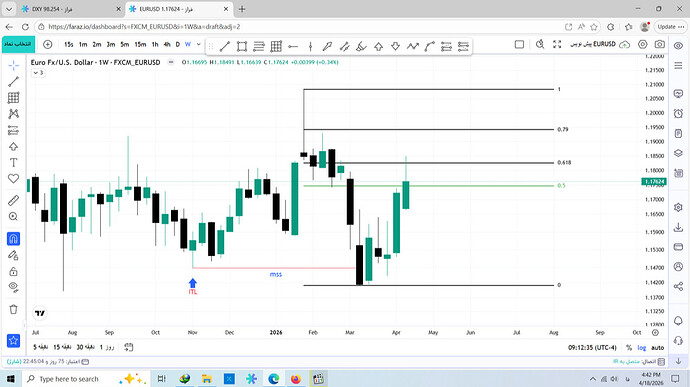Screen dimensions: 690x387
Task: Toggle log scale mode
Action: (642, 348)
